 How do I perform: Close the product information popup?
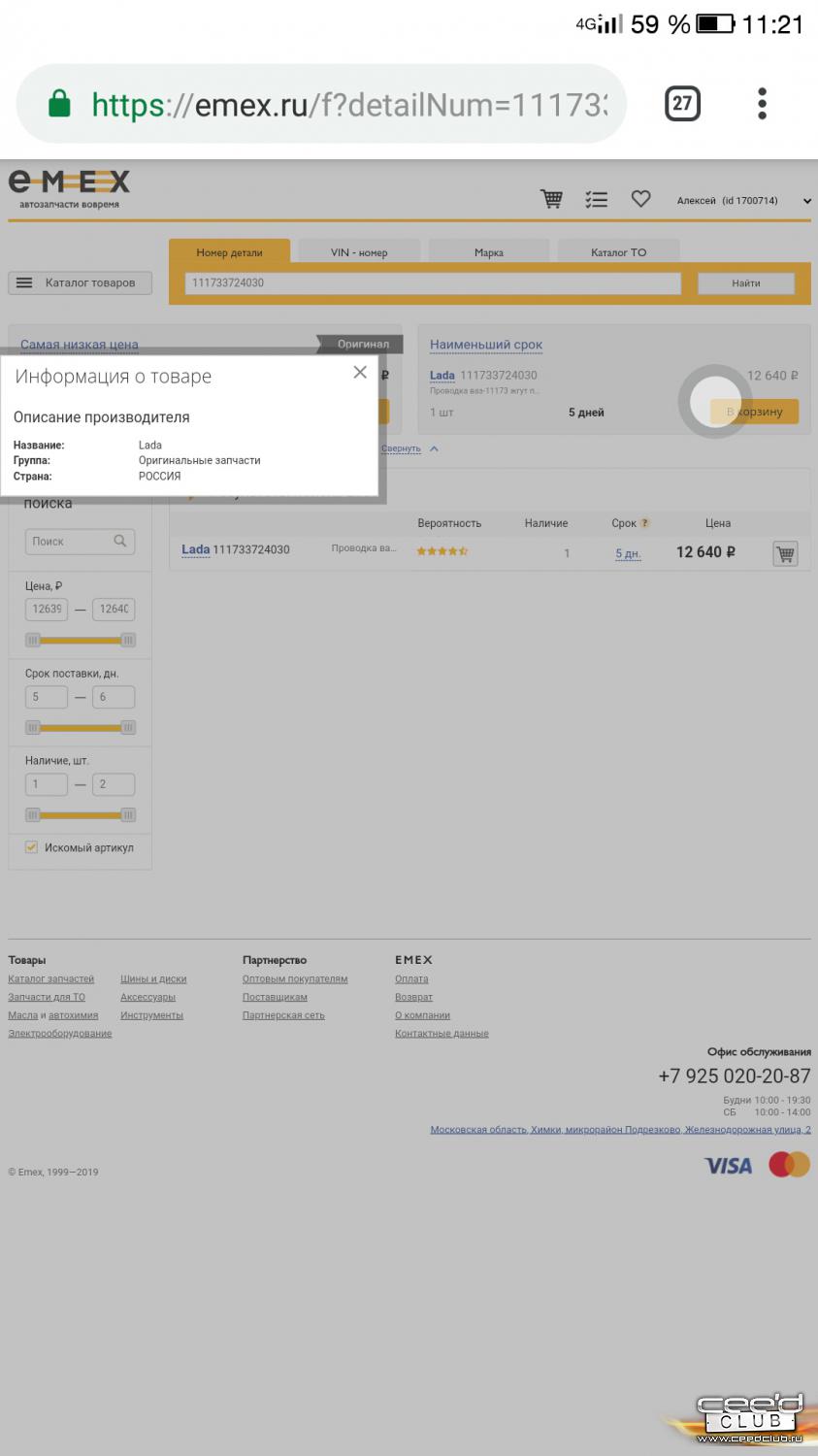[x=360, y=373]
